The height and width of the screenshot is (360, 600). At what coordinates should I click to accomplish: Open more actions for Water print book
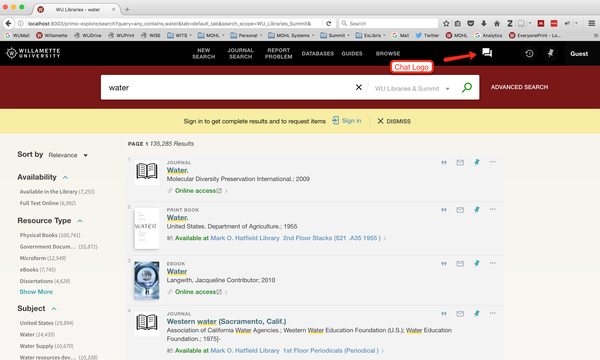click(x=492, y=209)
